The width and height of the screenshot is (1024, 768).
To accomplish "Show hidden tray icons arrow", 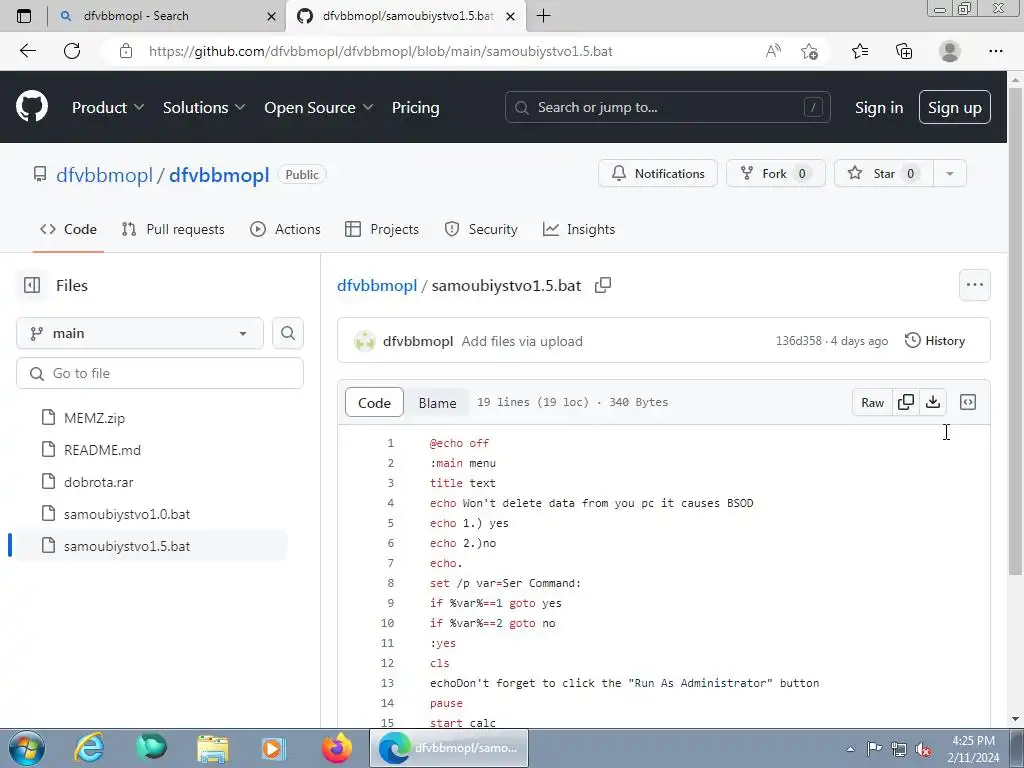I will (x=850, y=749).
